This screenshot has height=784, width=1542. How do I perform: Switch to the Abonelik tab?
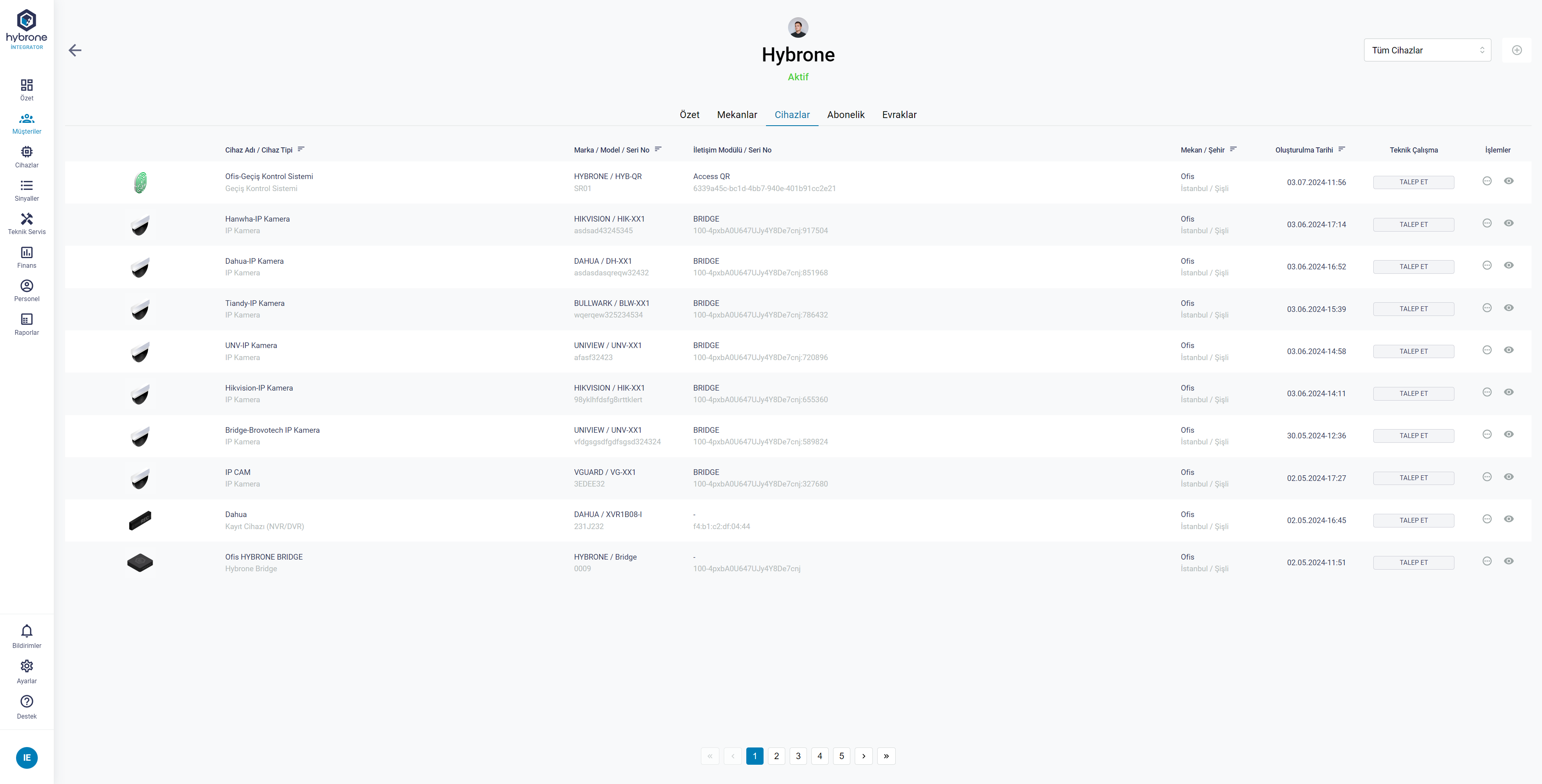click(x=845, y=115)
